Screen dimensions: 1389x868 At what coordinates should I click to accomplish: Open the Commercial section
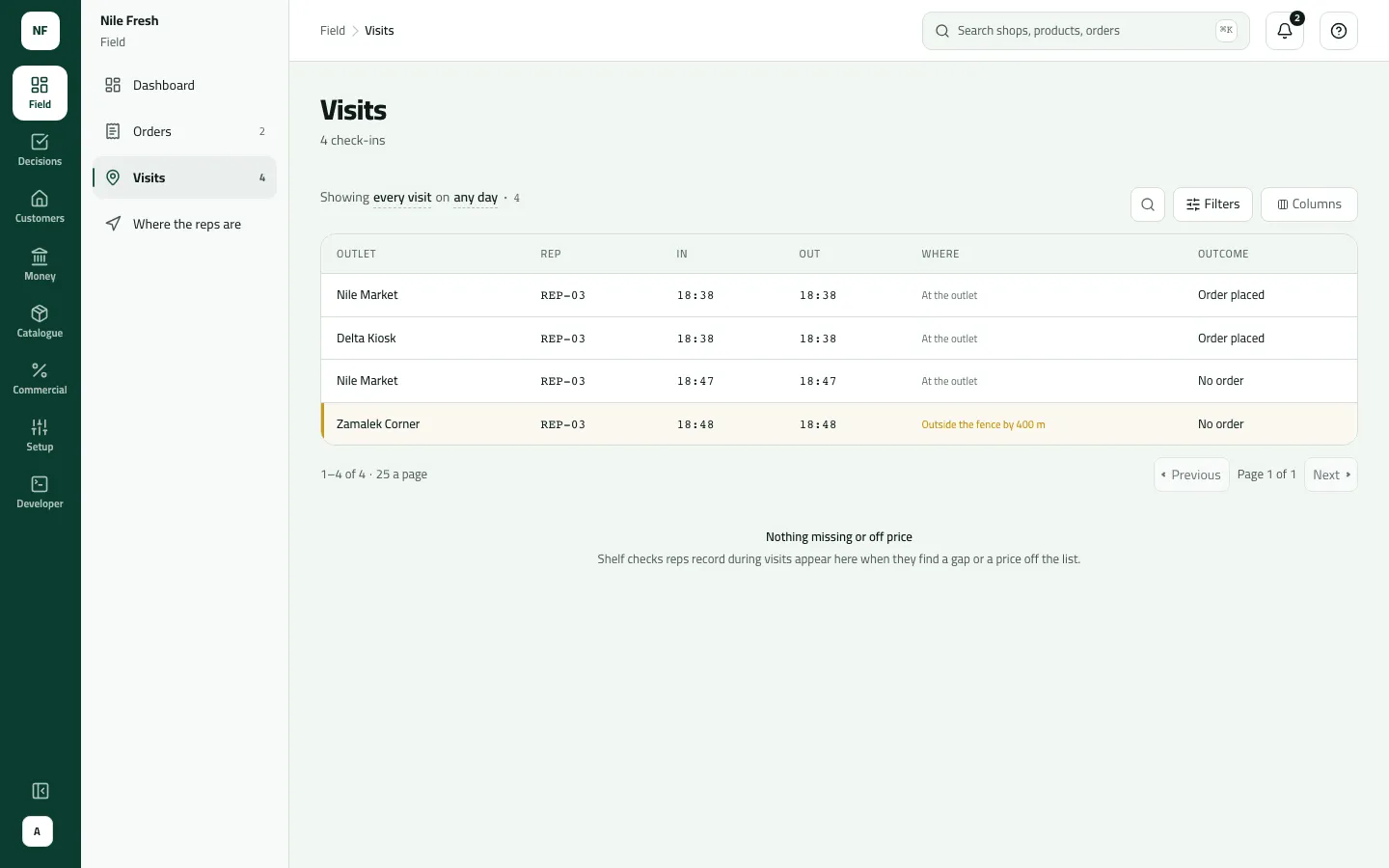(40, 378)
